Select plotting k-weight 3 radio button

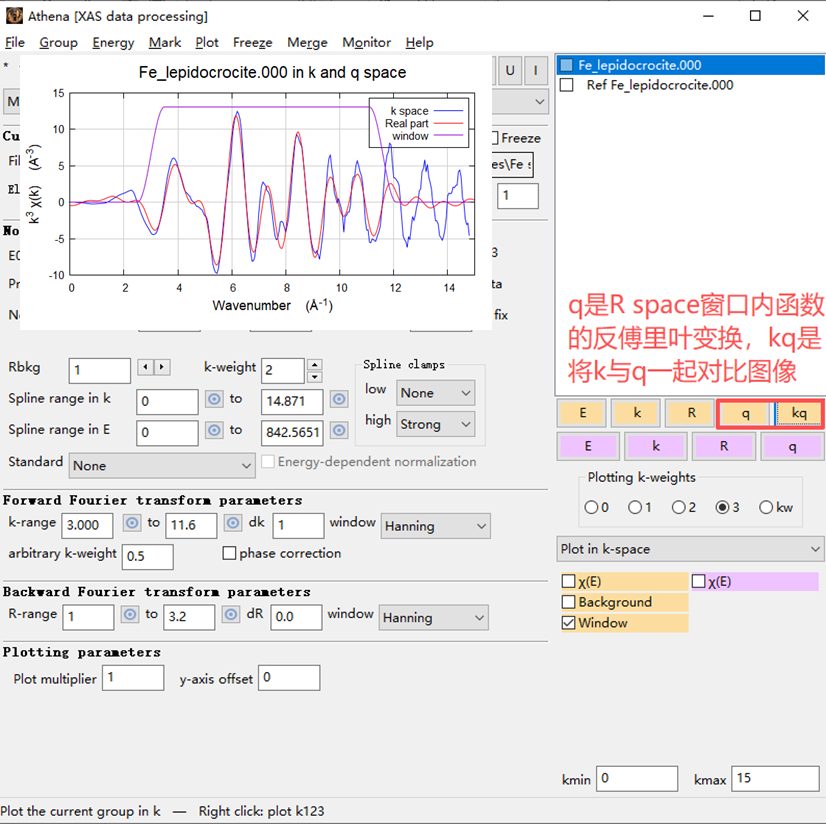(x=722, y=507)
